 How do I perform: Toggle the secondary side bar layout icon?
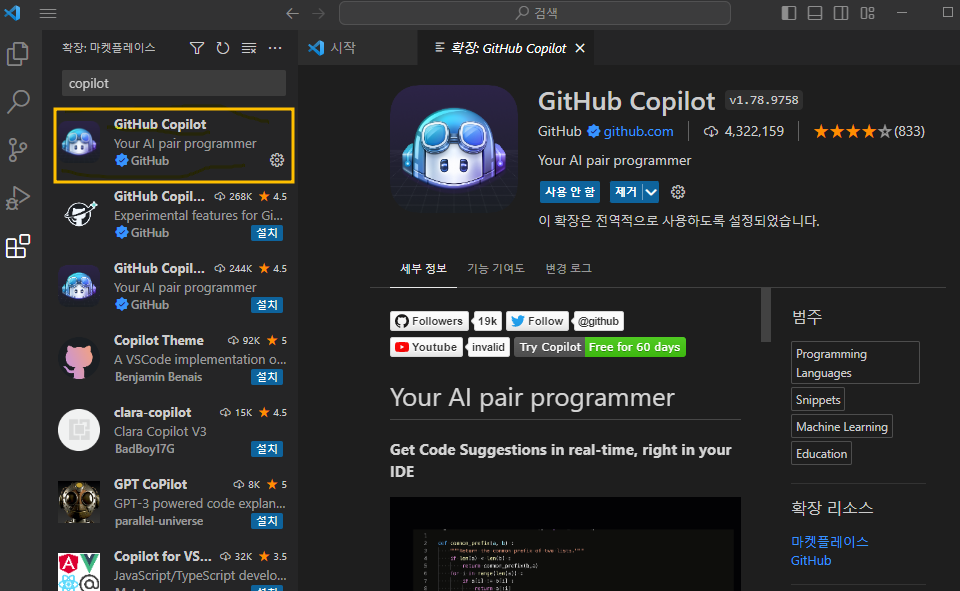[841, 13]
